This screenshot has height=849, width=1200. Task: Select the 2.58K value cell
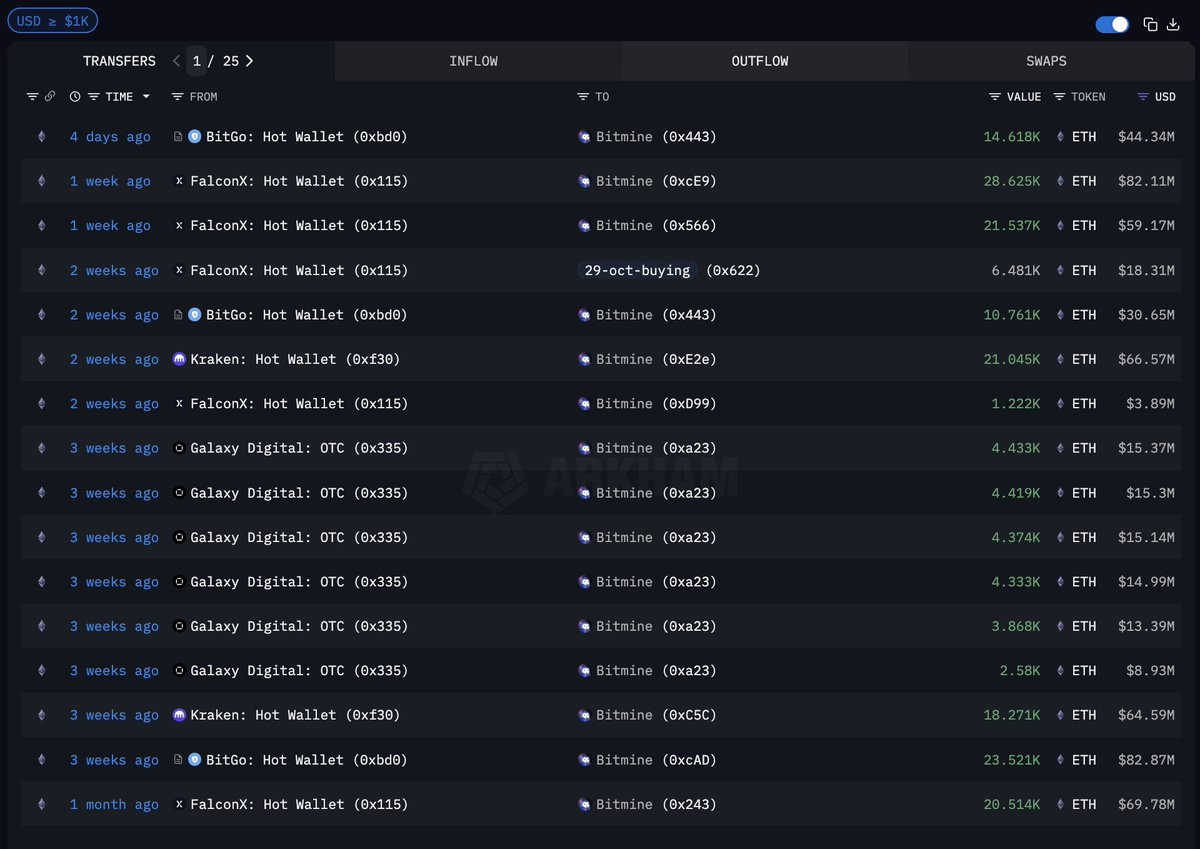1019,671
